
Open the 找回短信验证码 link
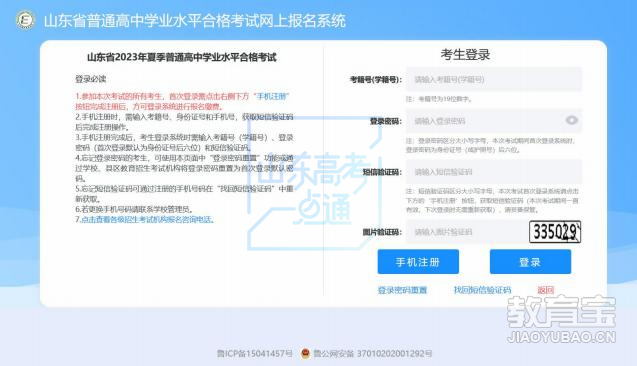pos(482,290)
